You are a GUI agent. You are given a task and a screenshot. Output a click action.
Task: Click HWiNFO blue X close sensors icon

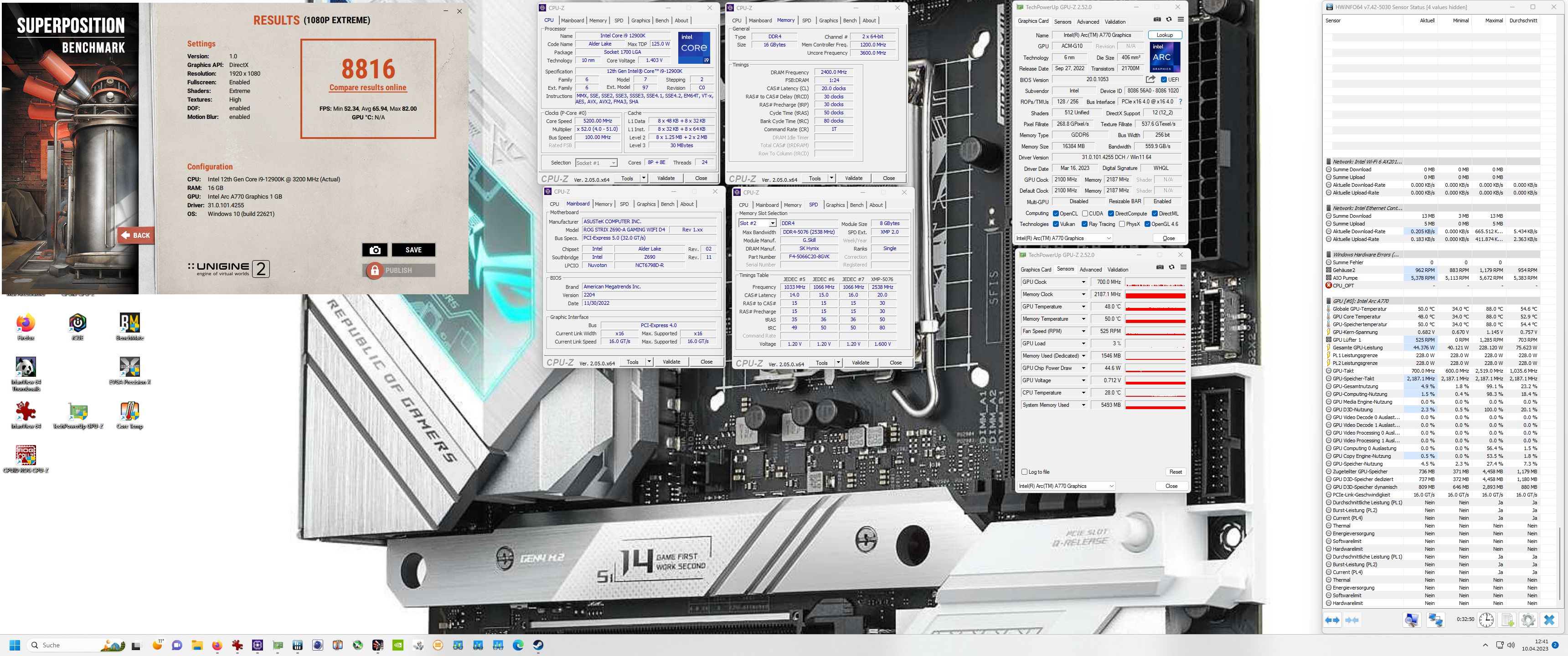1550,620
